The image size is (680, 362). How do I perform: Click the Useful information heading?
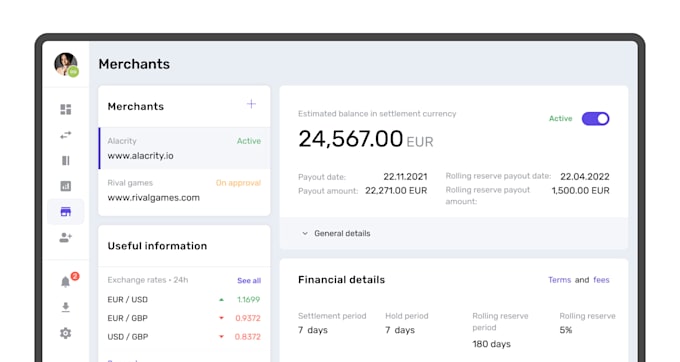tap(157, 246)
